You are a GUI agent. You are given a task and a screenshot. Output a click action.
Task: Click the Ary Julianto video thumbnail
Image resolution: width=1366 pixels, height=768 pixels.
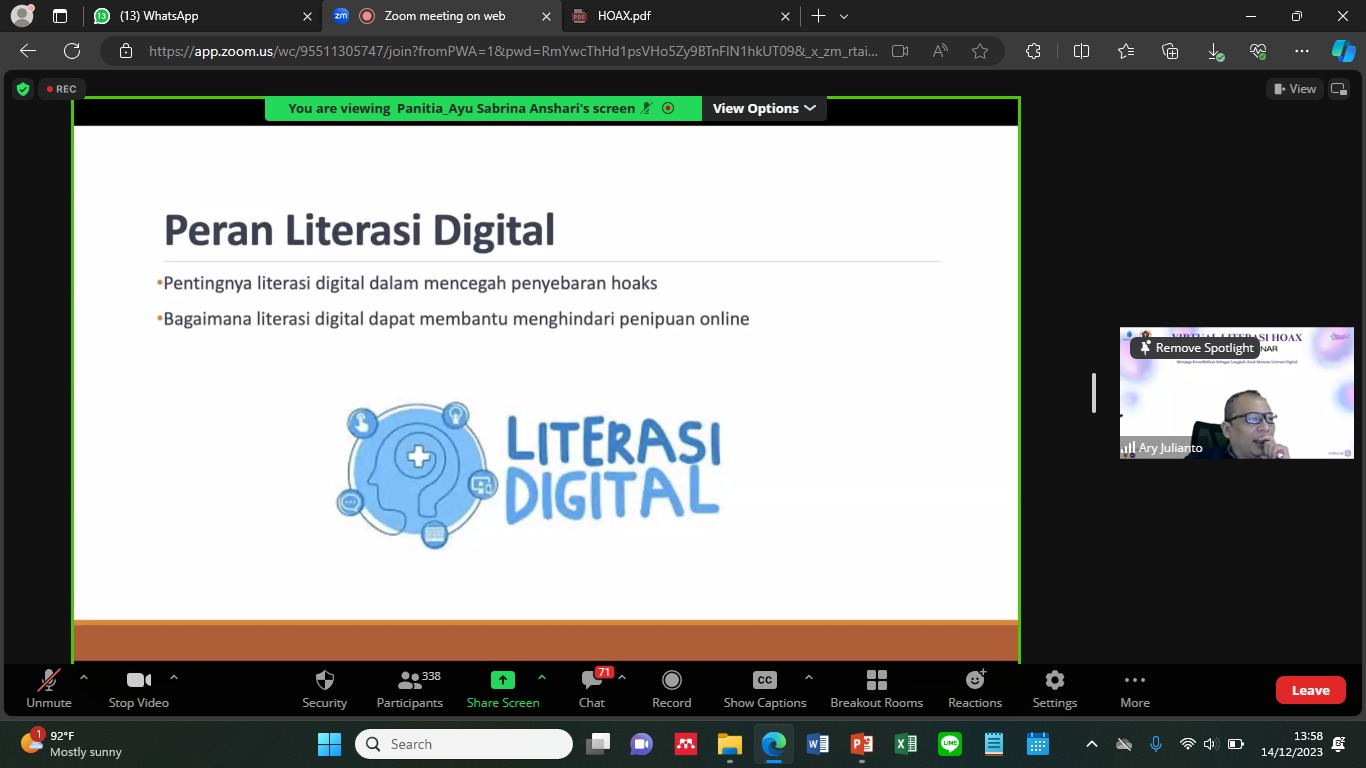[1237, 393]
